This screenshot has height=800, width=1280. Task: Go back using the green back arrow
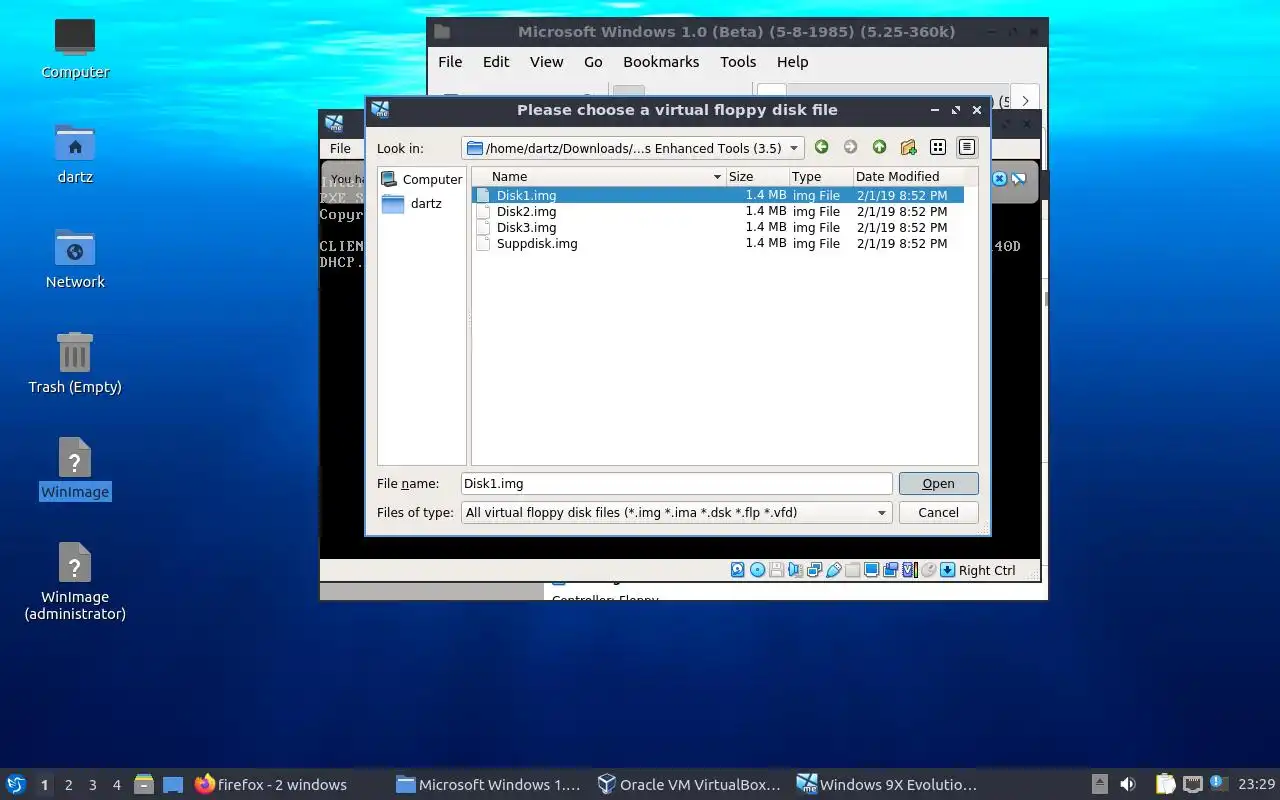click(x=821, y=147)
